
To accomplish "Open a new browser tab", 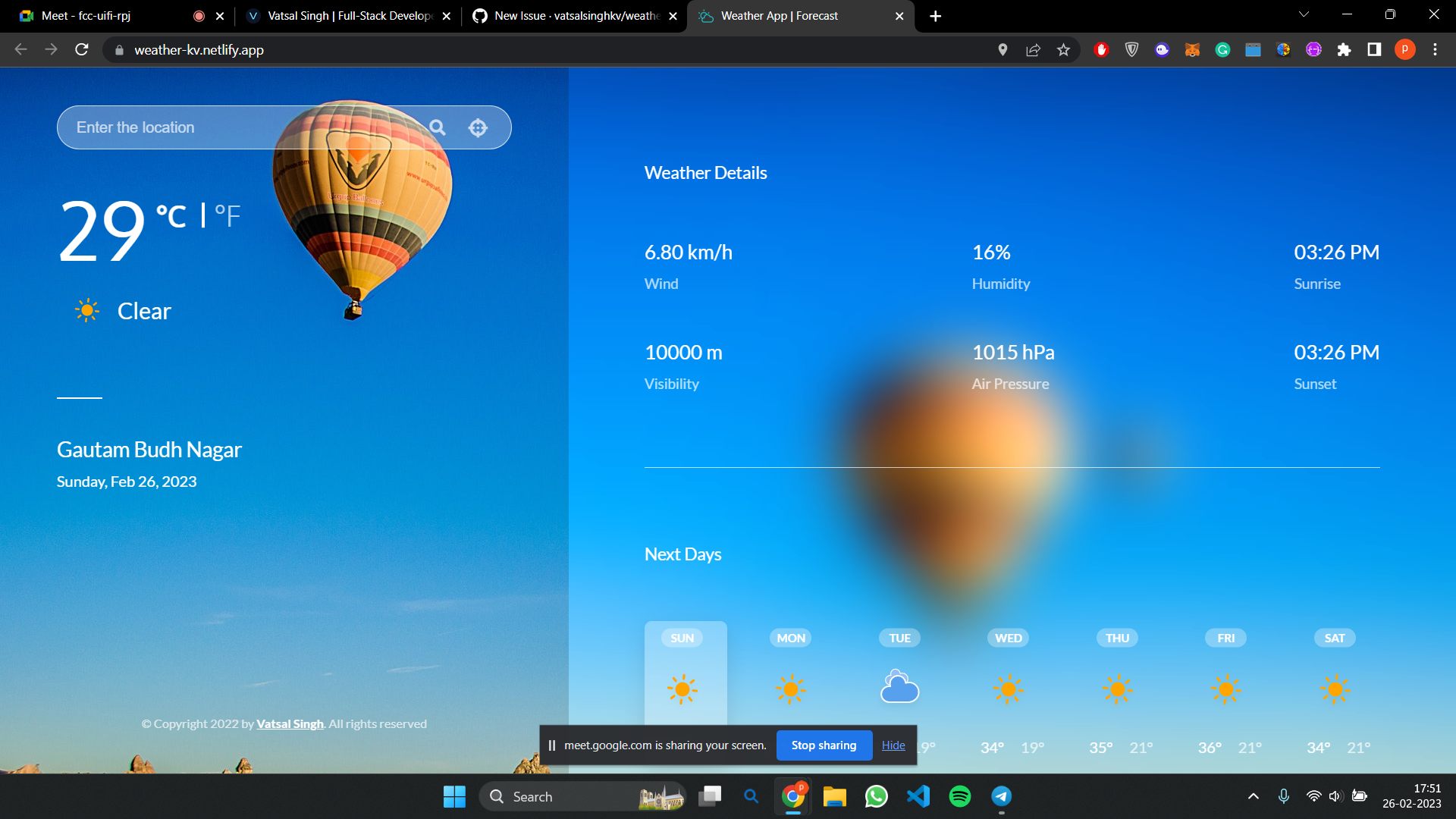I will [x=935, y=16].
